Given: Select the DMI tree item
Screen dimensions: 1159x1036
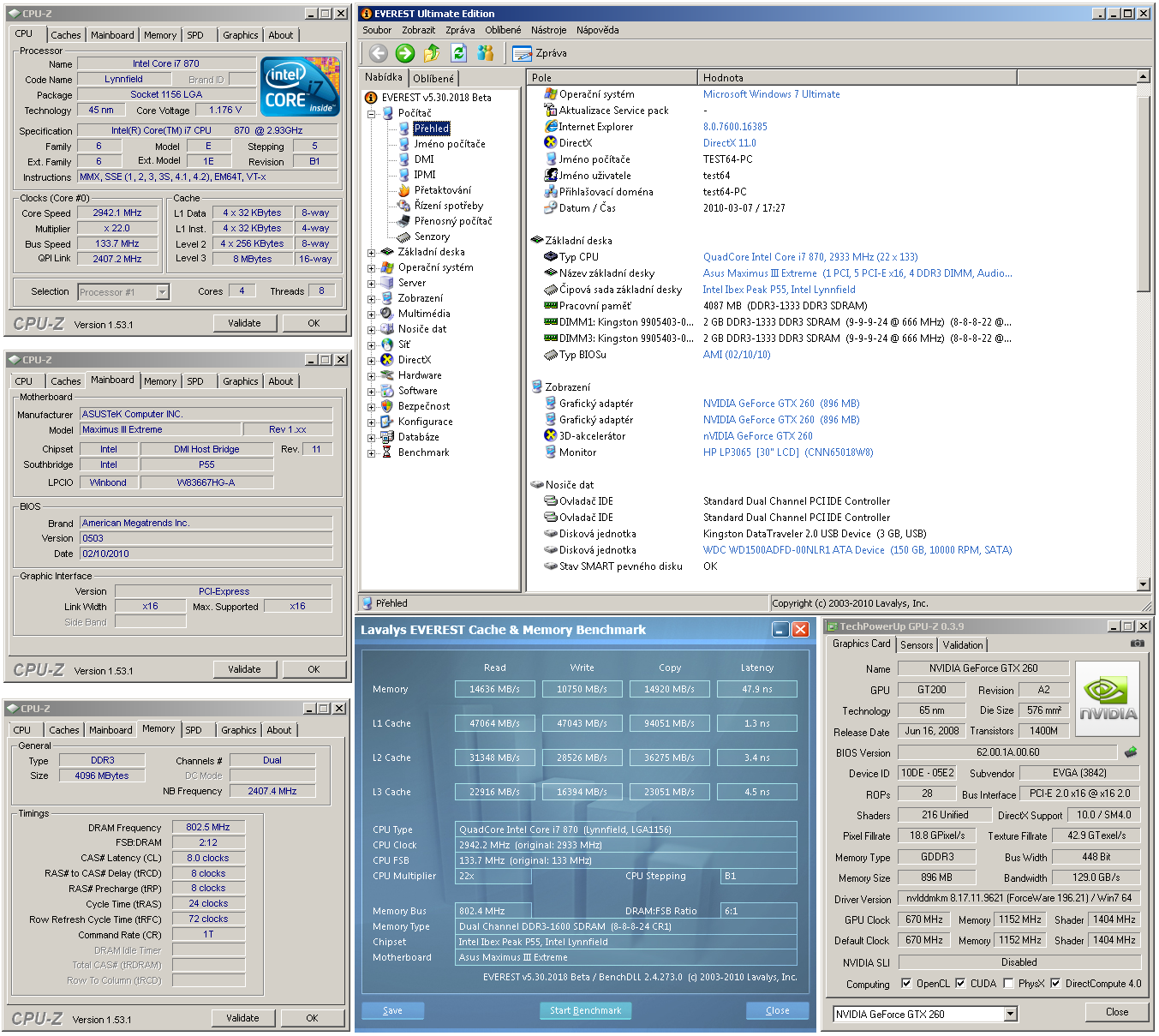Looking at the screenshot, I should (x=424, y=159).
